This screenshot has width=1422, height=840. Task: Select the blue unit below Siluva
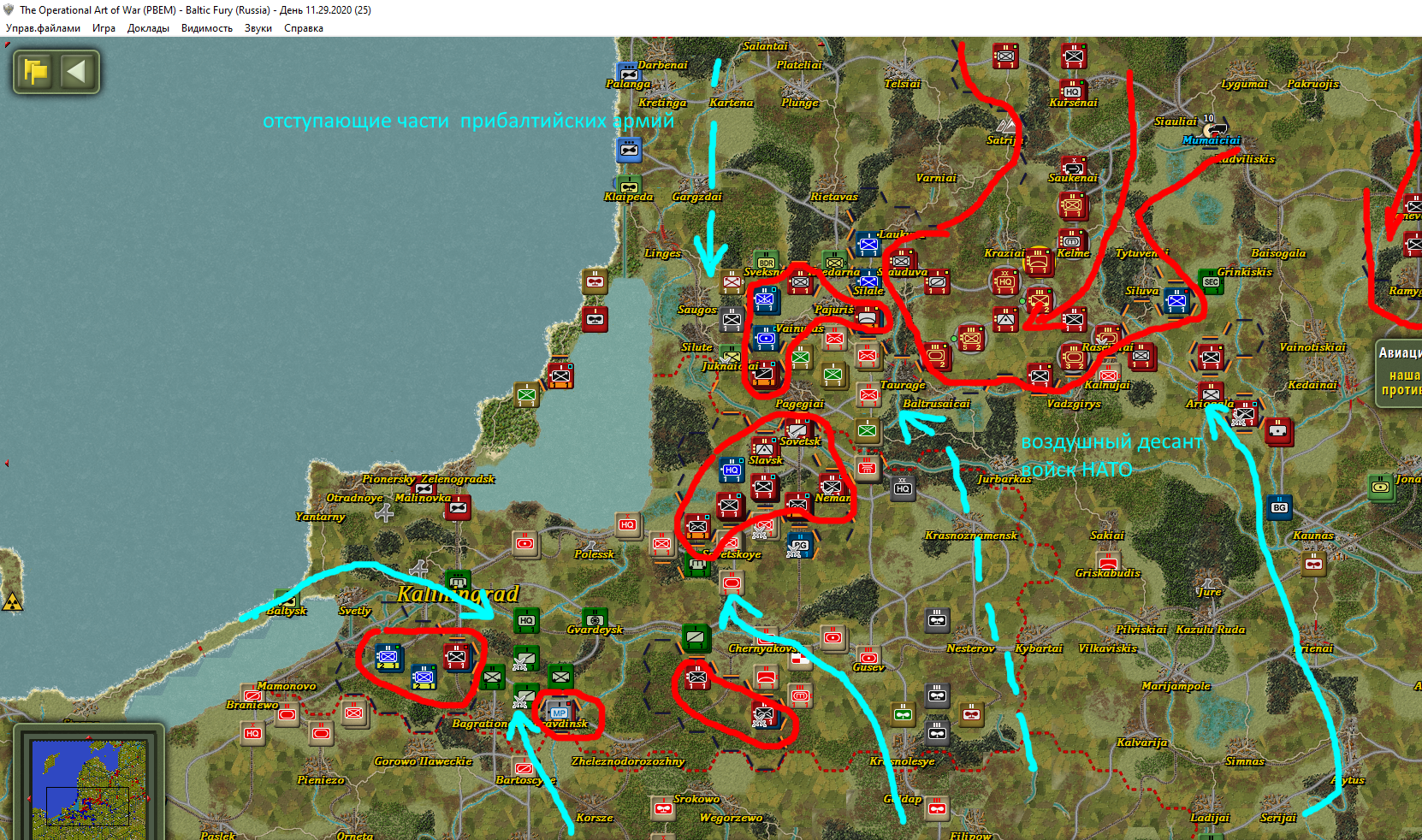pos(1176,300)
